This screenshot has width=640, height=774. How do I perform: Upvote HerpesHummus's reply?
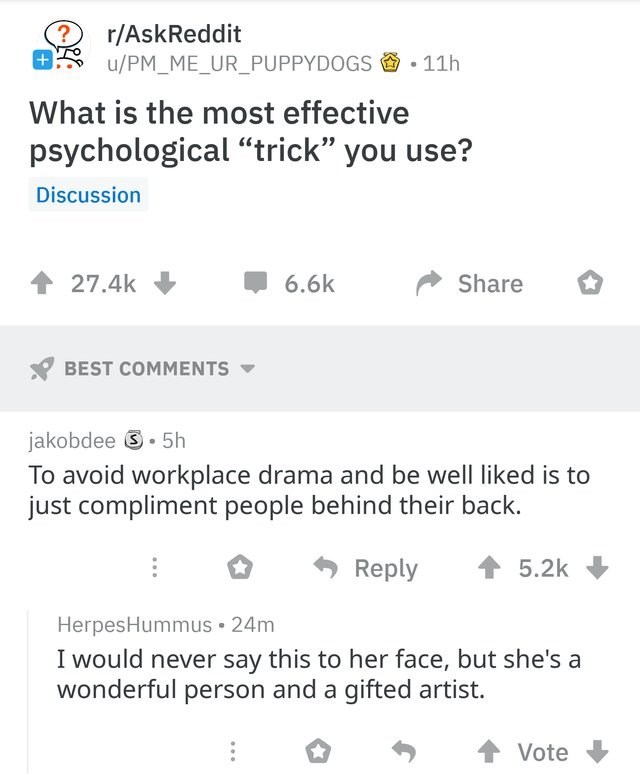click(489, 752)
